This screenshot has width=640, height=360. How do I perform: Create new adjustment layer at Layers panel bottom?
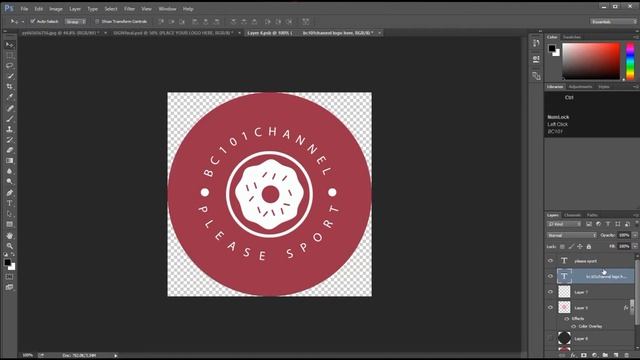[594, 356]
